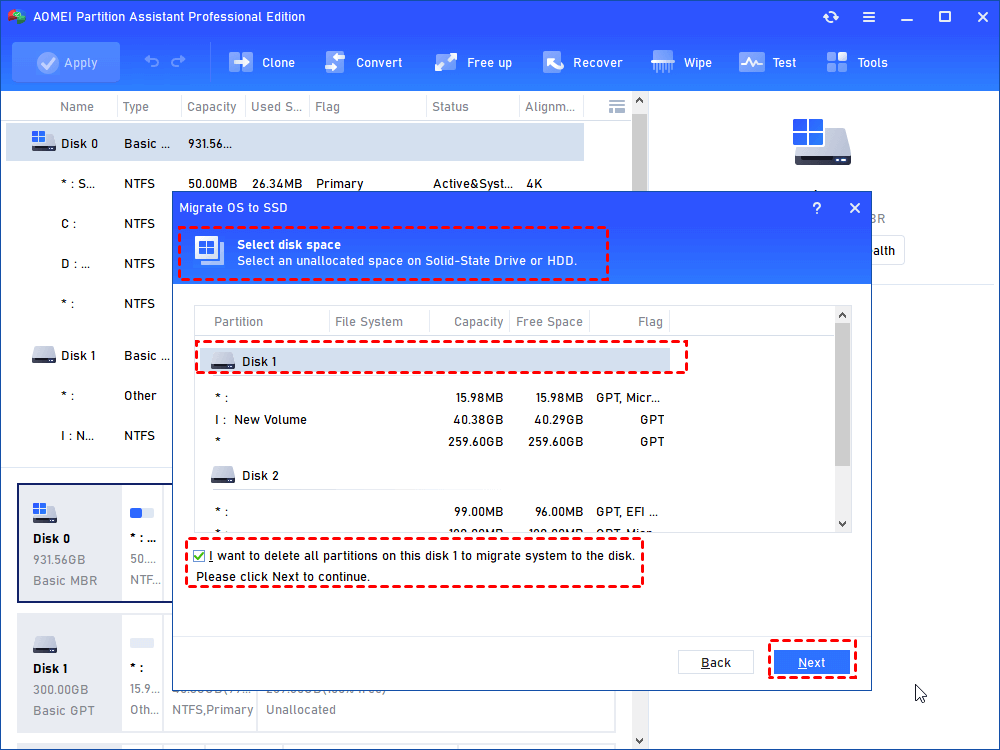Select the Disk 0 931.56GB disk map card
Viewport: 1000px width, 750px height.
click(x=70, y=543)
